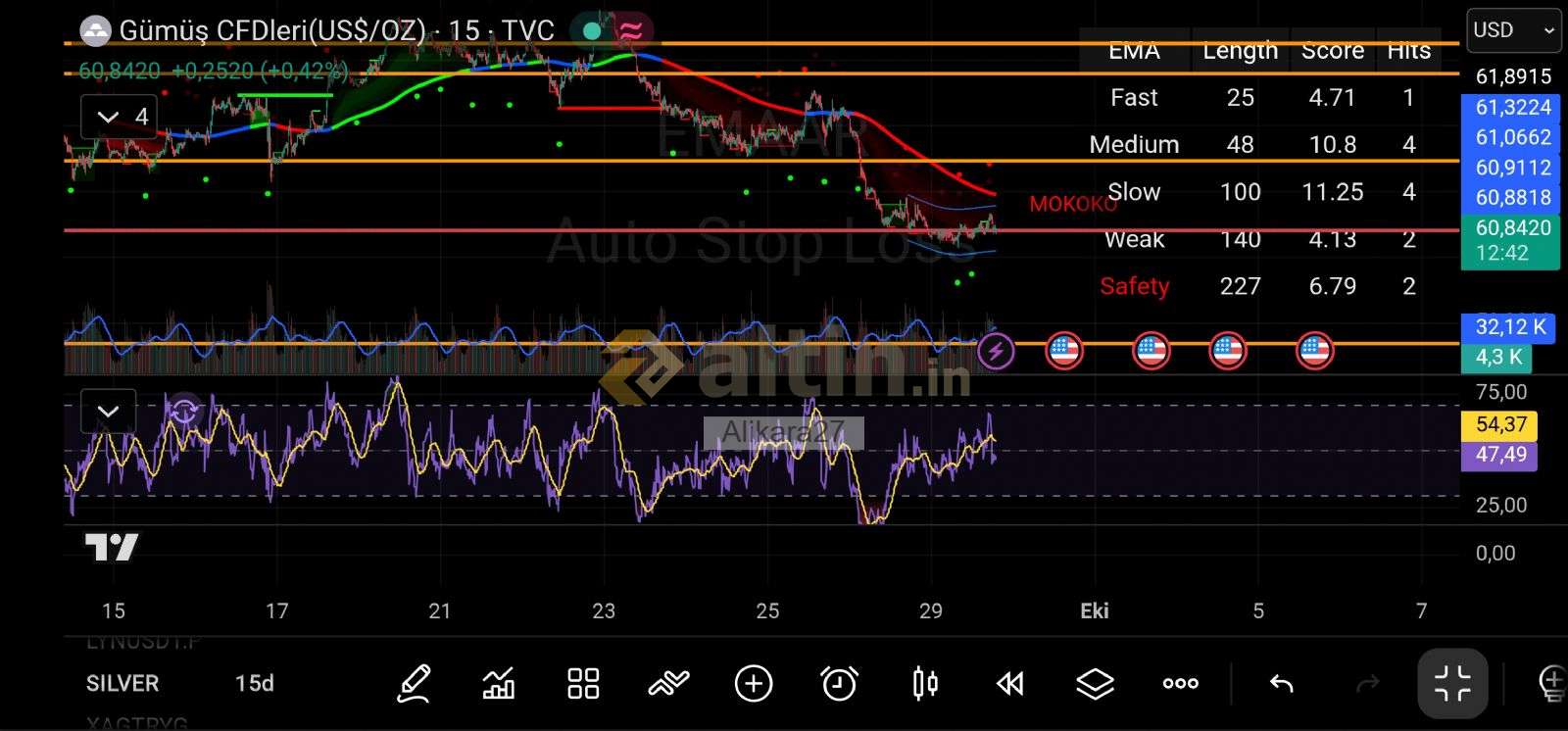Screen dimensions: 1568x731
Task: Open the layout grid icon
Action: point(583,683)
